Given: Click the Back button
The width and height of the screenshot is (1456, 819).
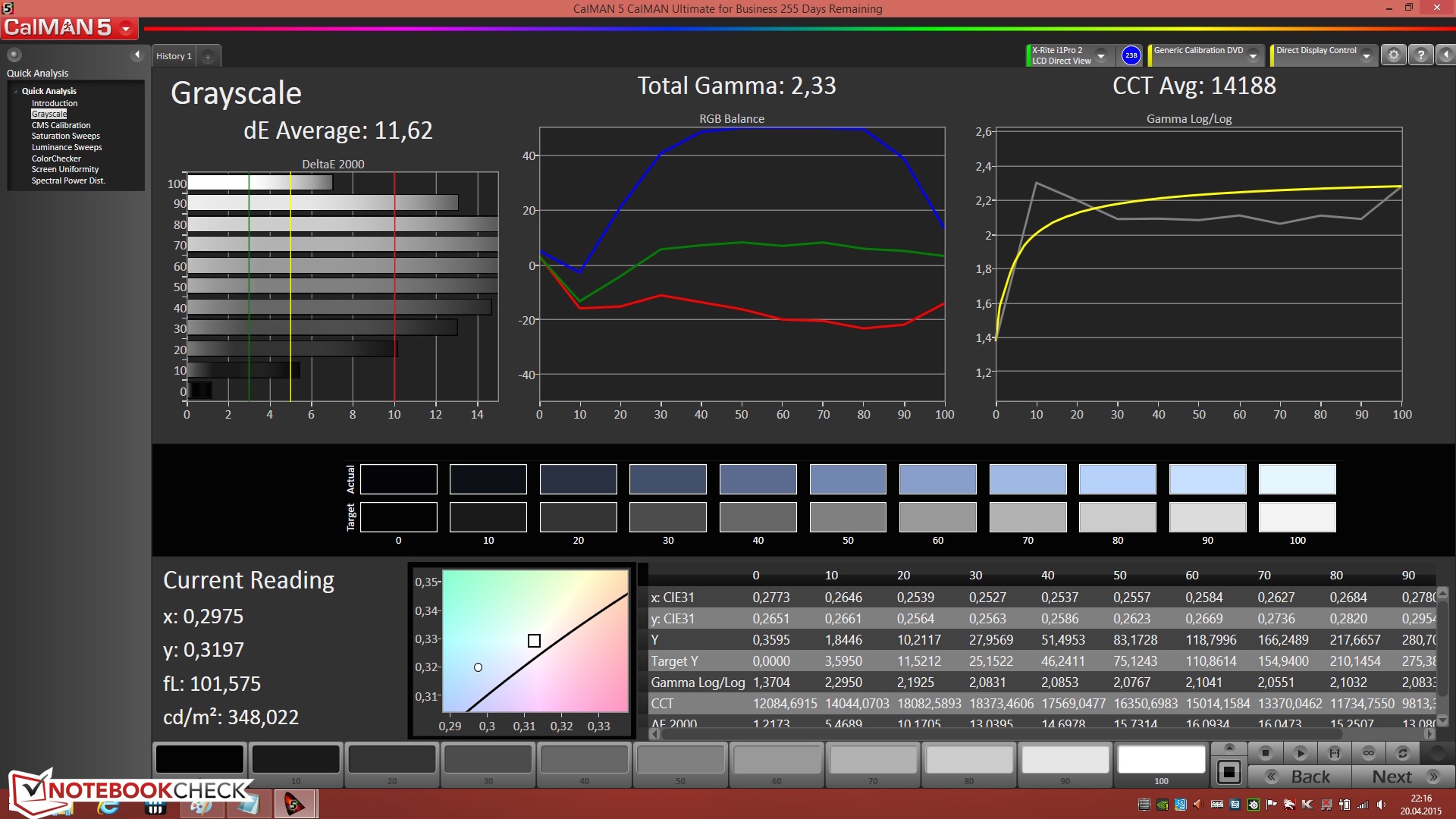Looking at the screenshot, I should pyautogui.click(x=1300, y=777).
